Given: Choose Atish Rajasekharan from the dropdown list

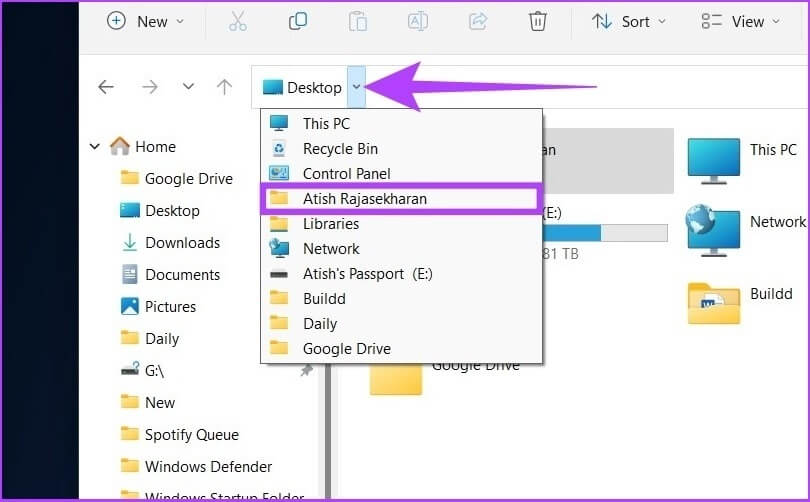Looking at the screenshot, I should [401, 199].
